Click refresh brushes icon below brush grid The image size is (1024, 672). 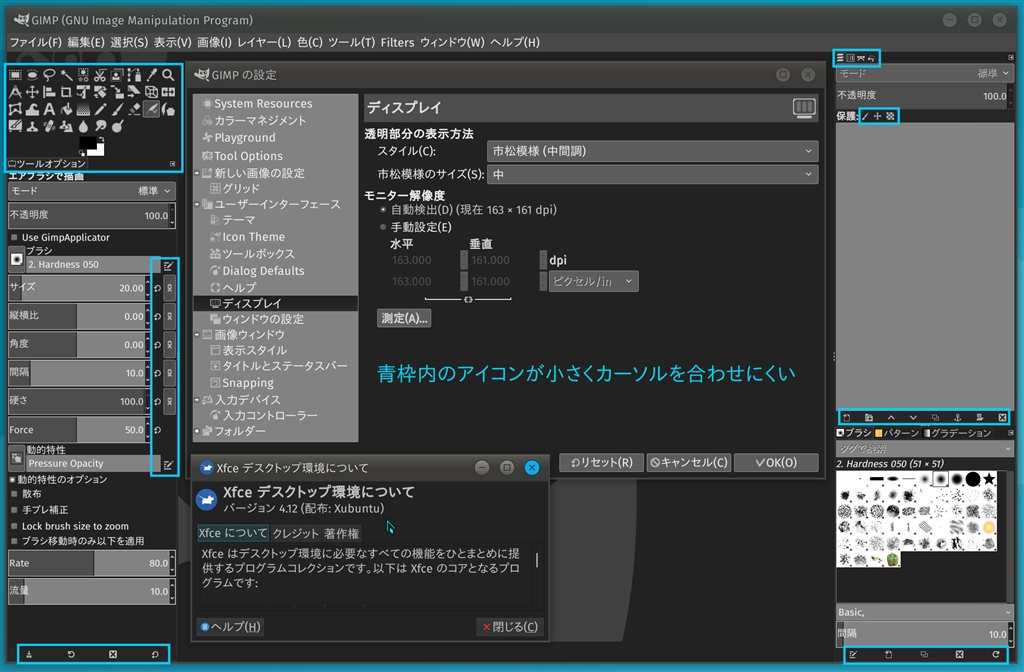coord(995,654)
